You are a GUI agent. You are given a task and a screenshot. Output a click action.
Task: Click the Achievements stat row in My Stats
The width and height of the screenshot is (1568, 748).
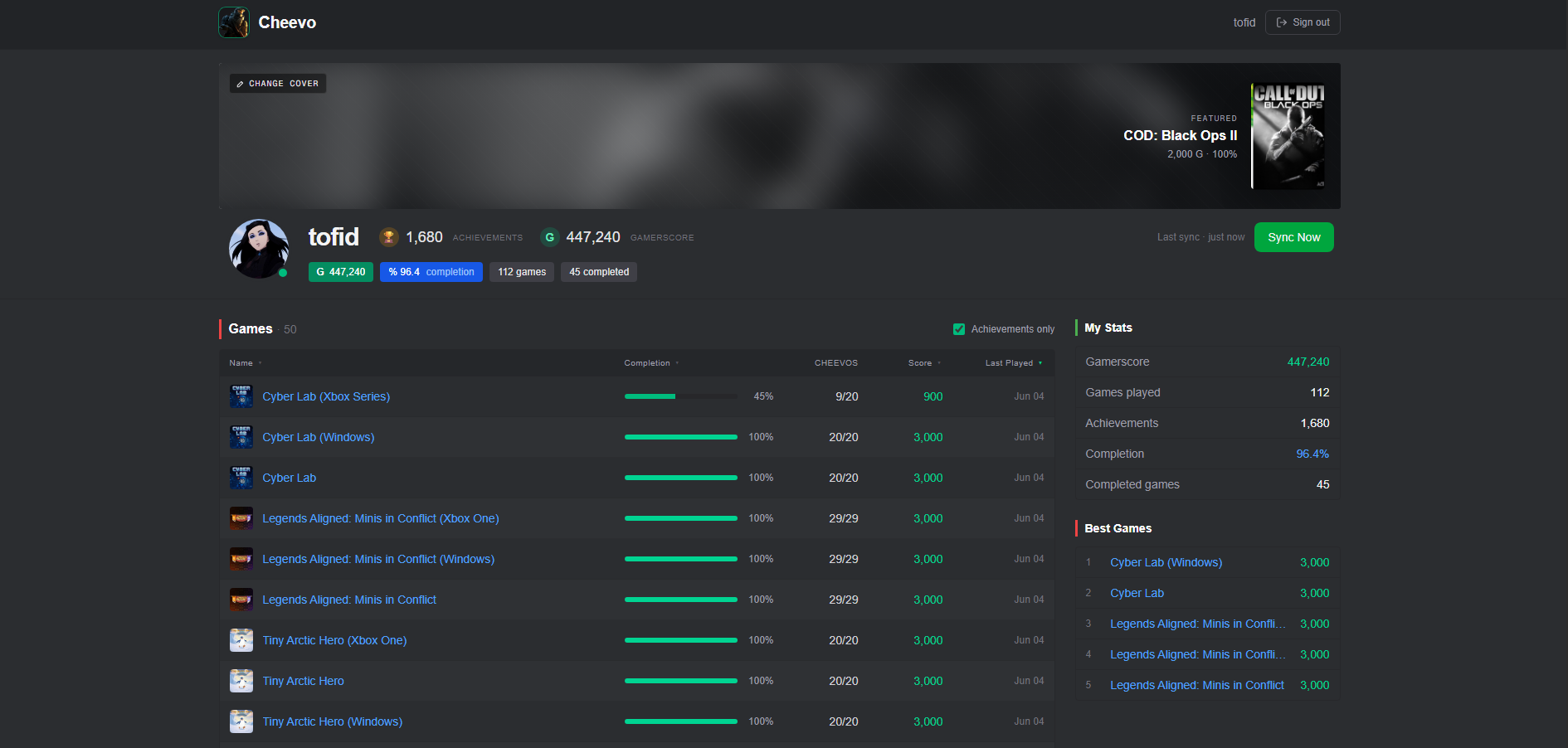1208,423
